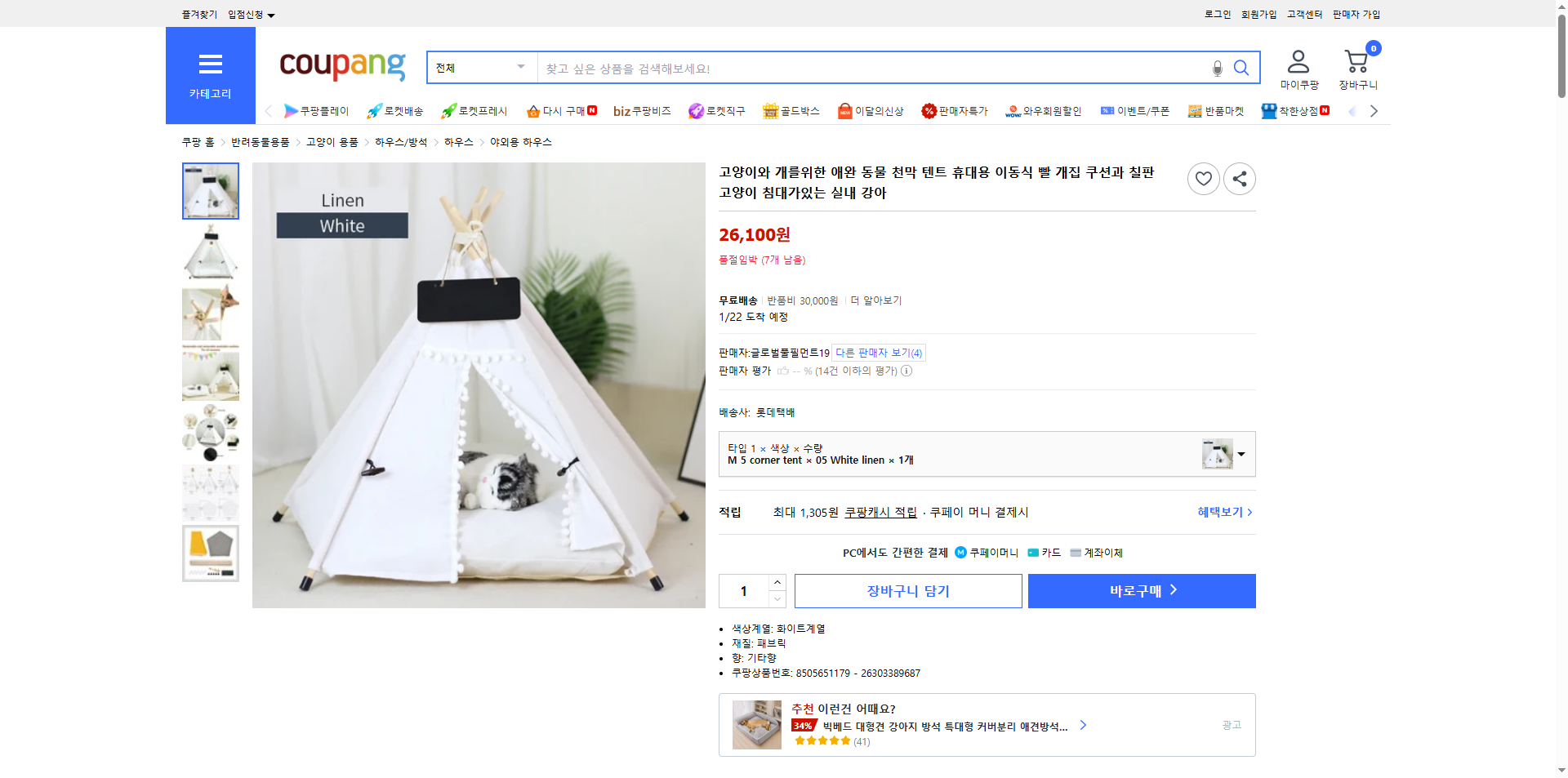
Task: Toggle the wishlist heart on the product
Action: 1203,178
